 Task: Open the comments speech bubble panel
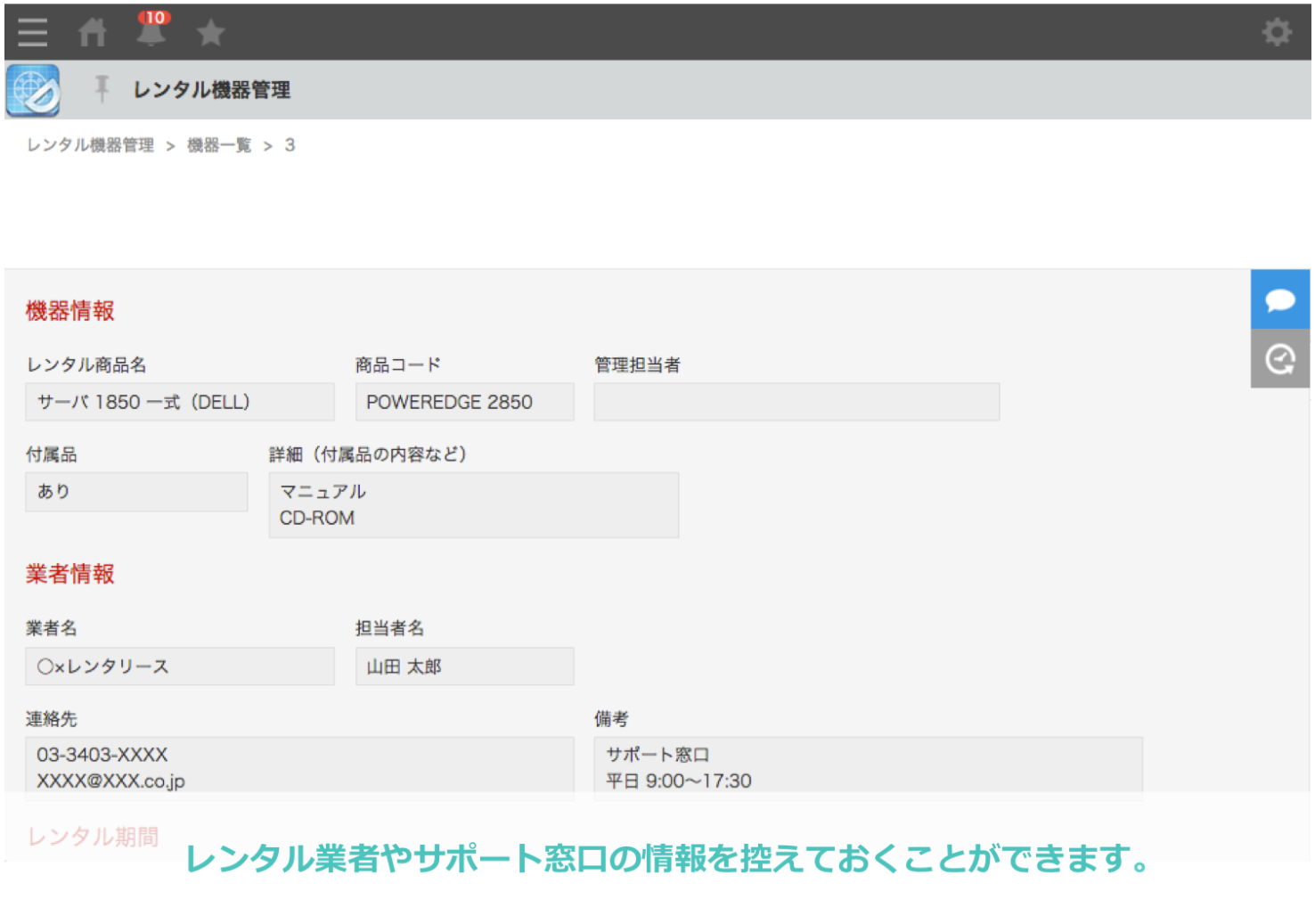[1280, 299]
